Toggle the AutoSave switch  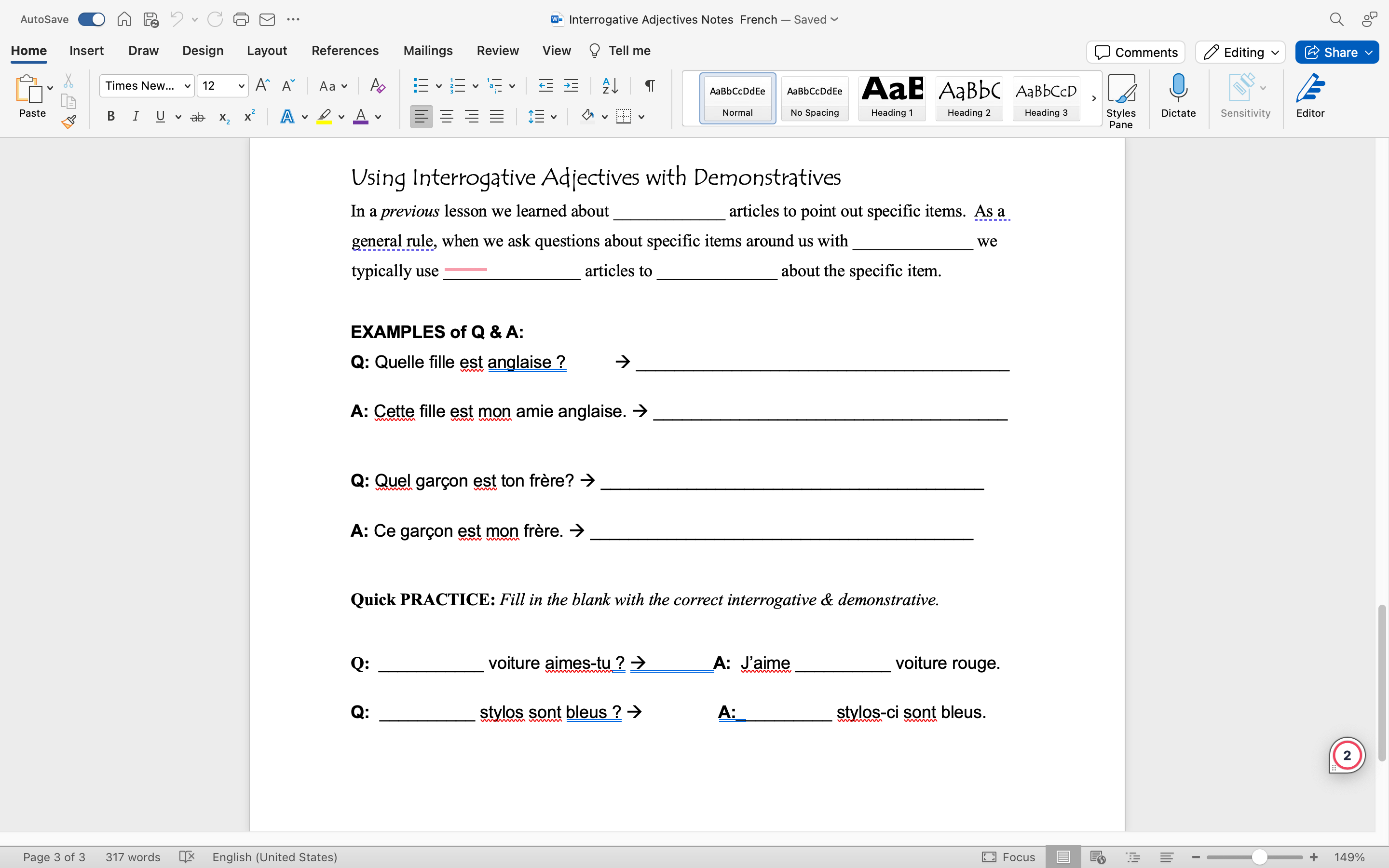tap(92, 19)
